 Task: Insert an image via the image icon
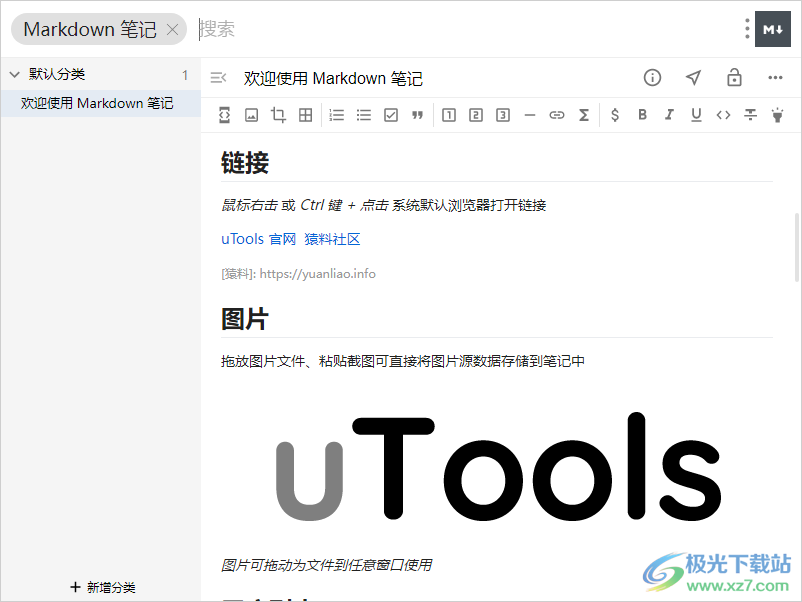pos(252,115)
